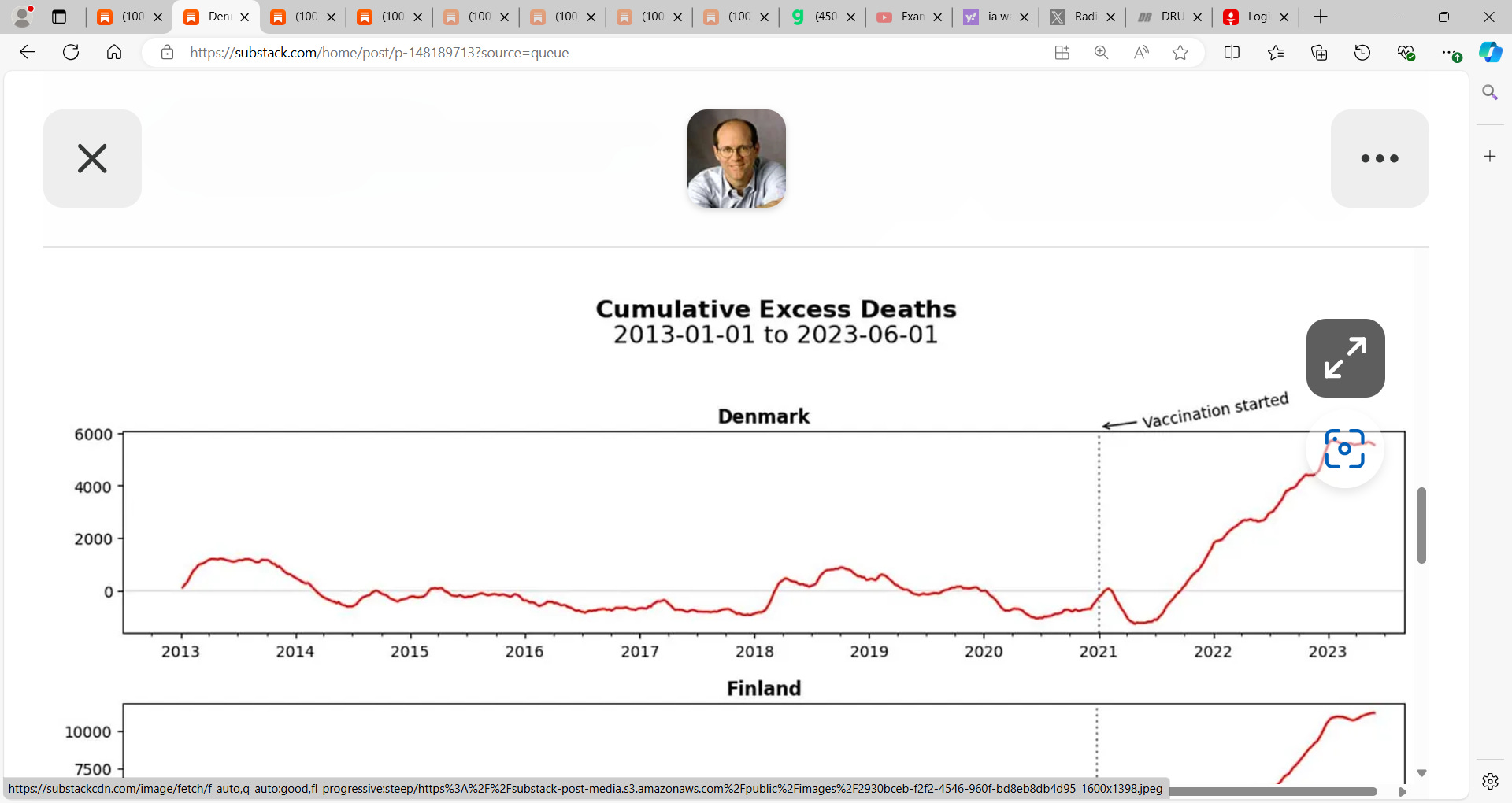The image size is (1512, 803).
Task: Click the page vertical scrollbar thumb
Action: tap(1421, 525)
